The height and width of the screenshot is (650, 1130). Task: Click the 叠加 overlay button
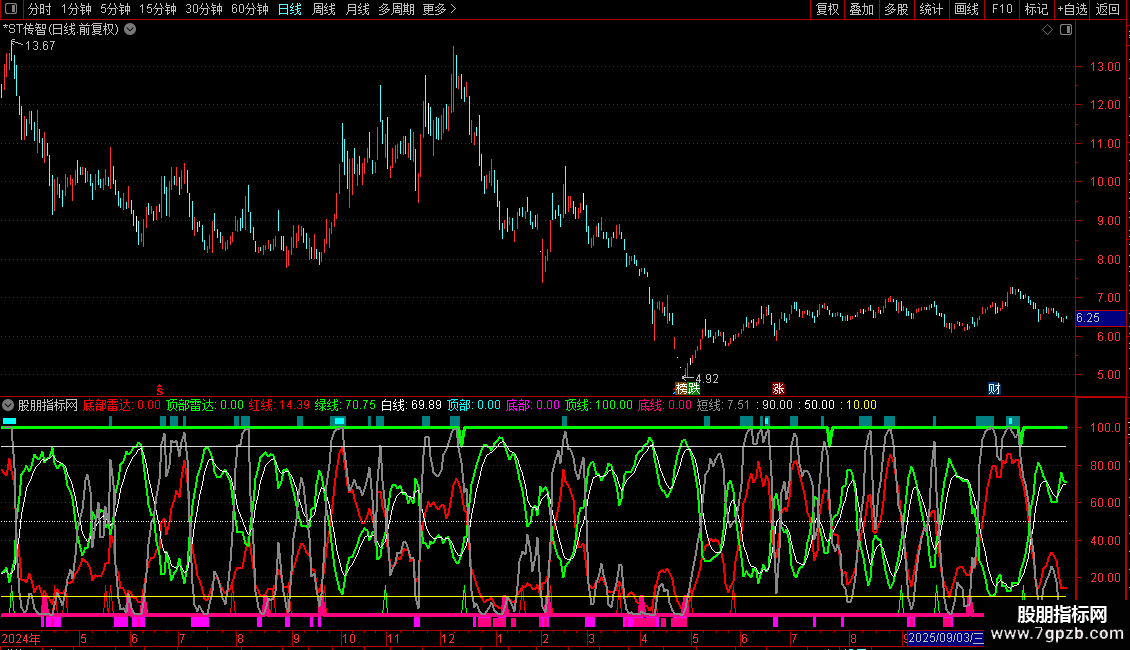[862, 9]
